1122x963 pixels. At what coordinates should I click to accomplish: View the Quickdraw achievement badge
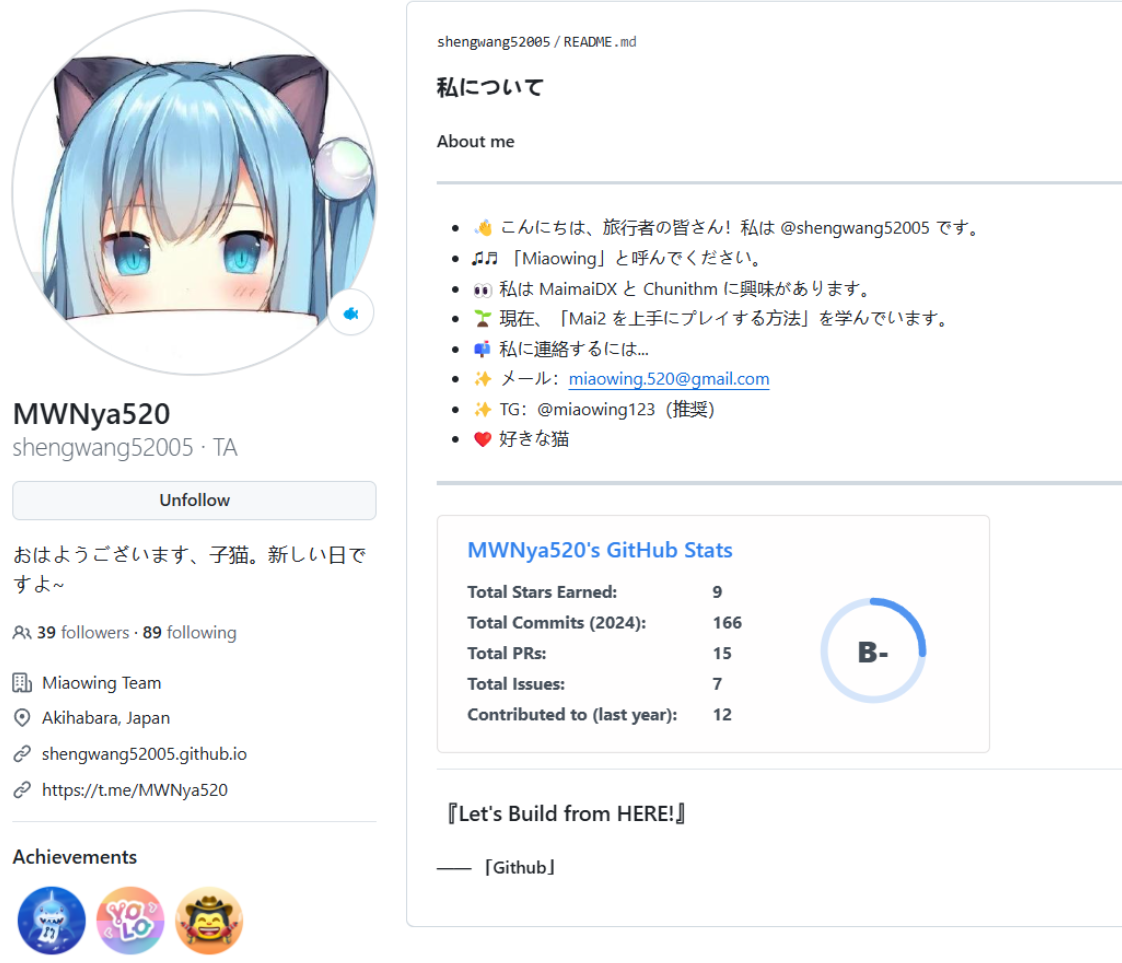(x=209, y=918)
